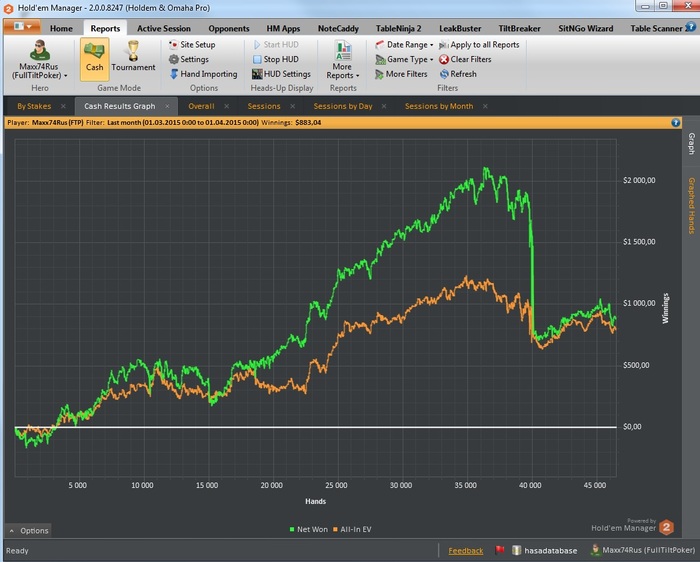Open HUD Settings

point(281,74)
